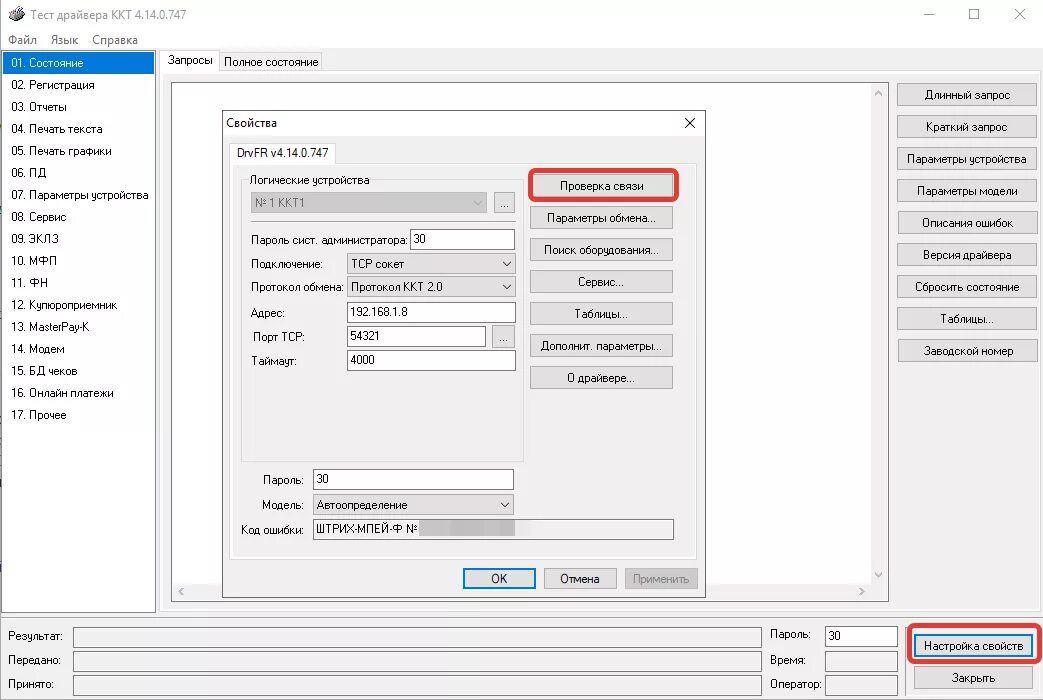Image resolution: width=1043 pixels, height=700 pixels.
Task: Click main window Пароль field bottom bar
Action: pyautogui.click(x=861, y=635)
